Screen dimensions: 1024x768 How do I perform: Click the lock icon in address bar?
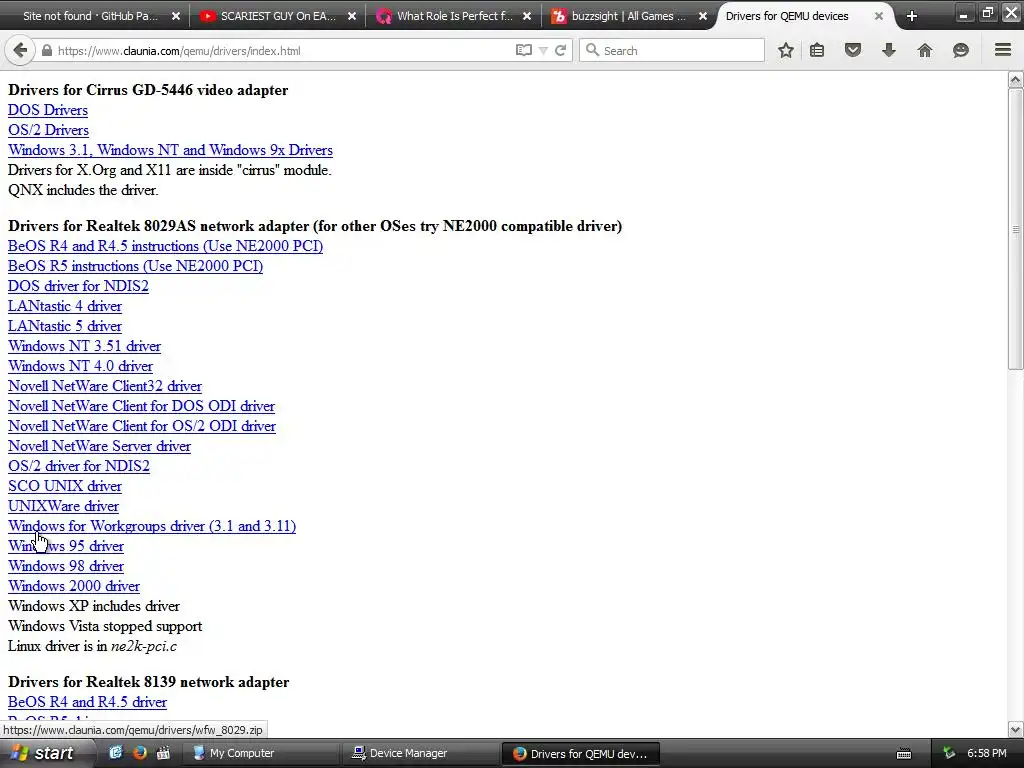(x=47, y=50)
